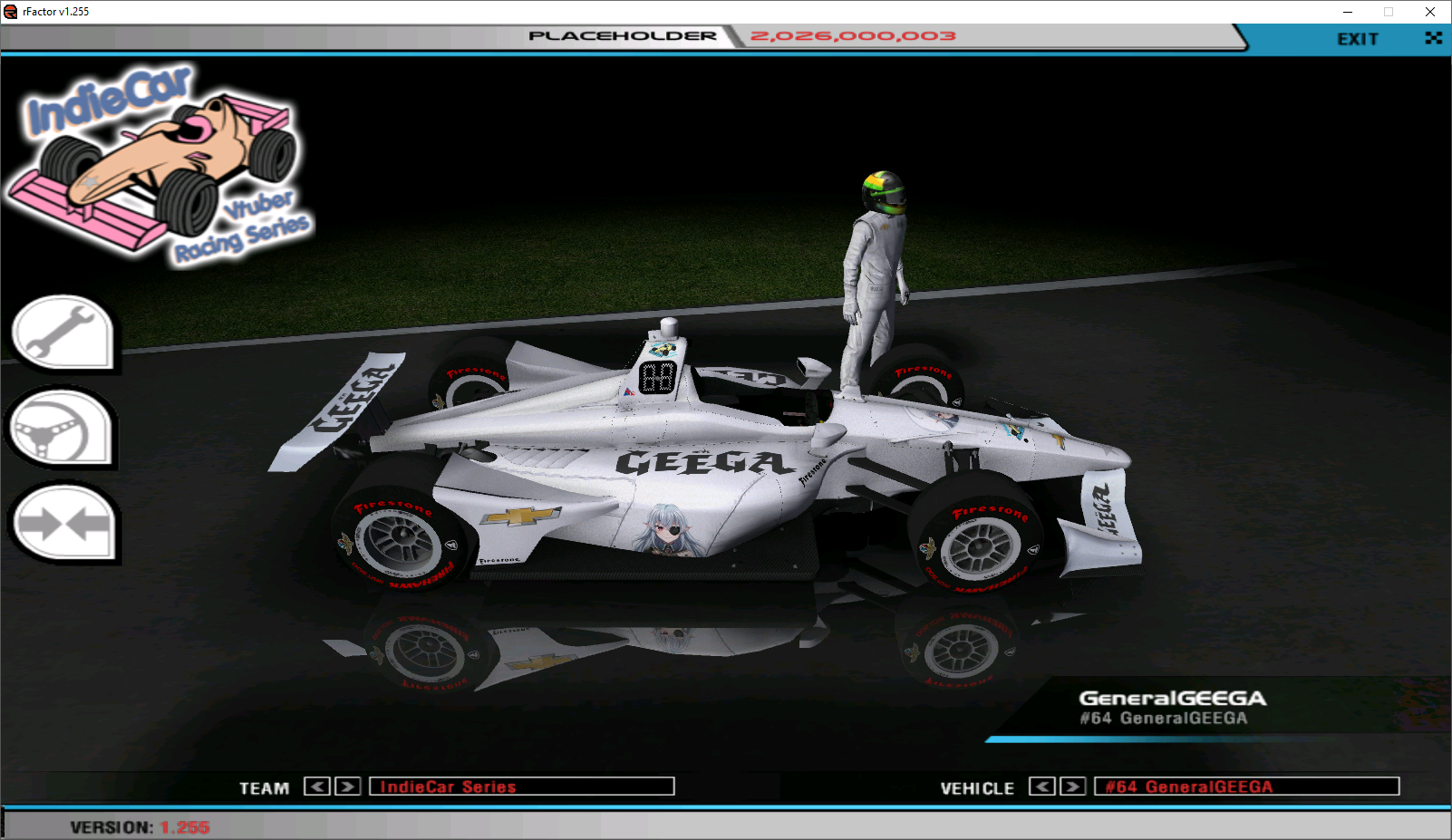Open the steering wheel controls icon
This screenshot has height=840, width=1452.
(x=63, y=428)
